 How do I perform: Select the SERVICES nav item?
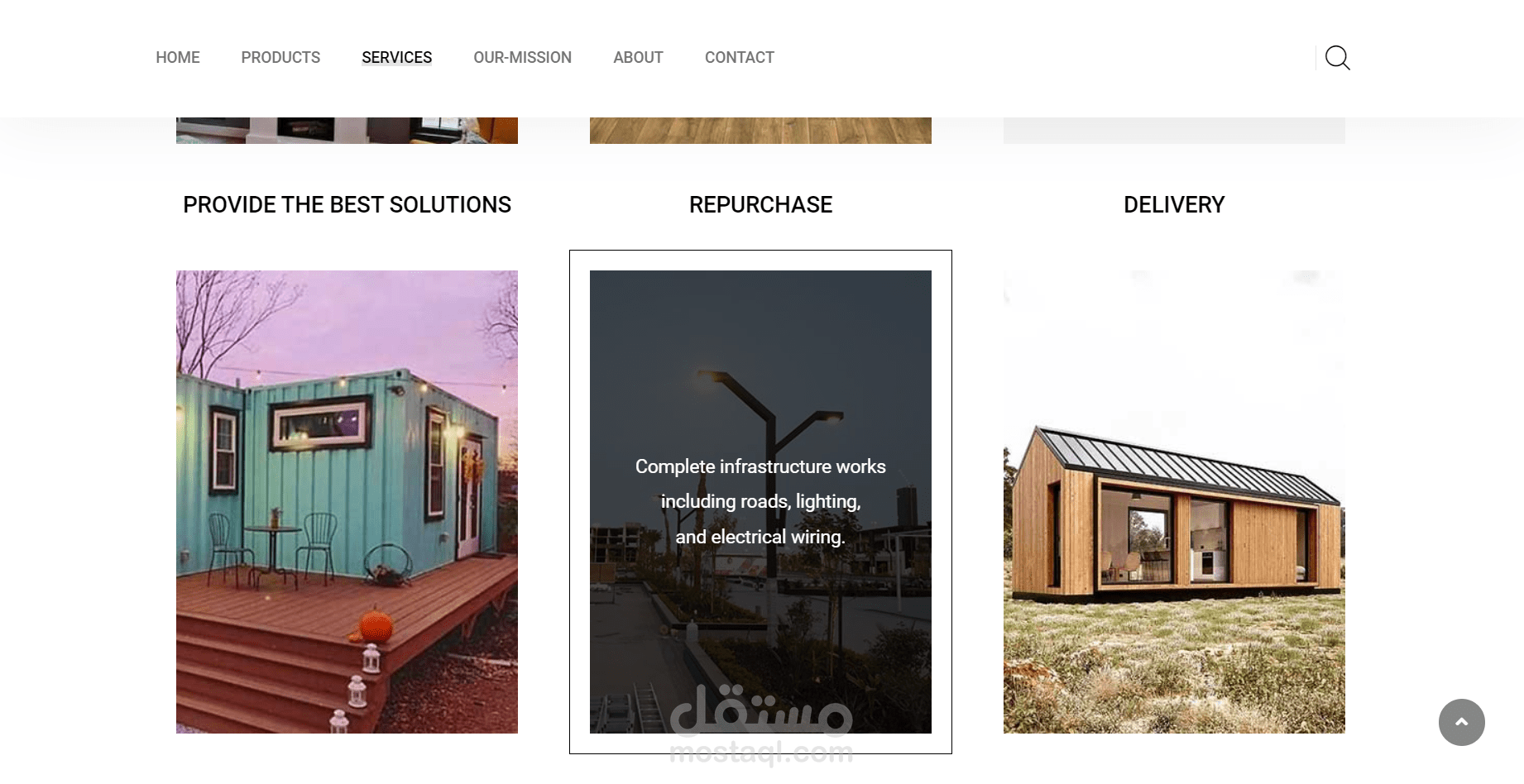396,58
